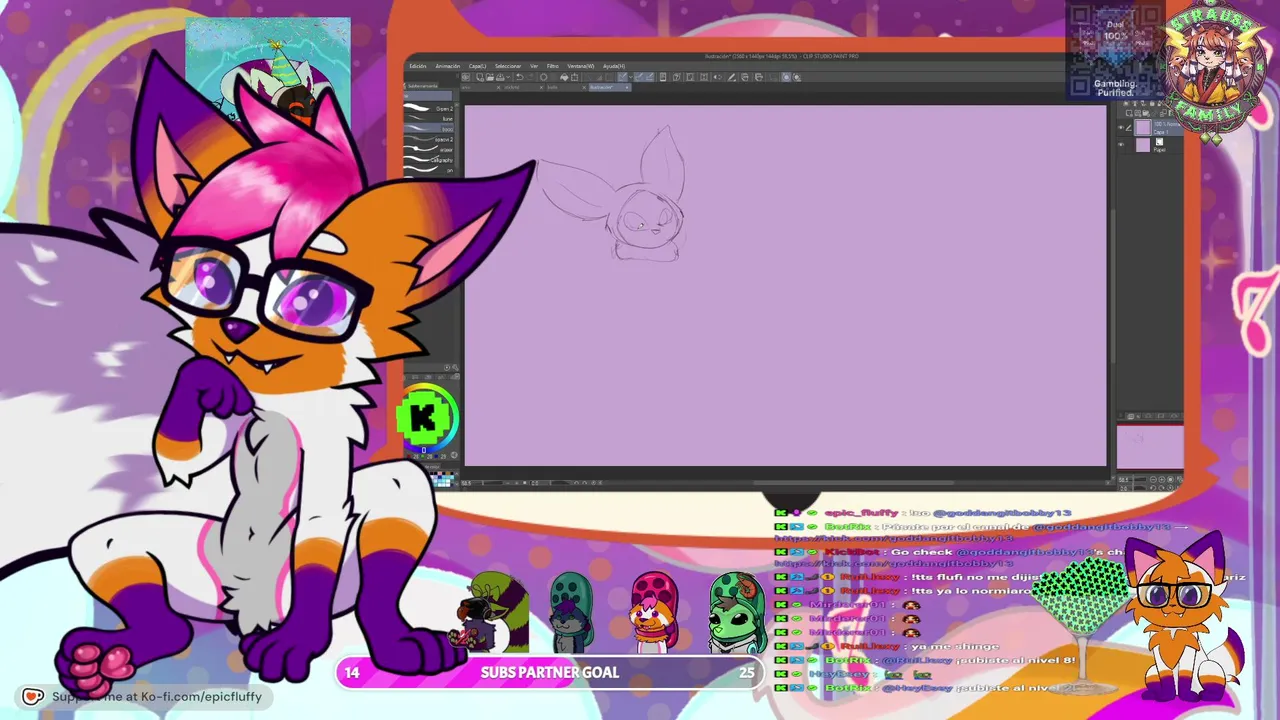The width and height of the screenshot is (1280, 720).
Task: Click the circular Clear icon in command bar
Action: [x=545, y=77]
